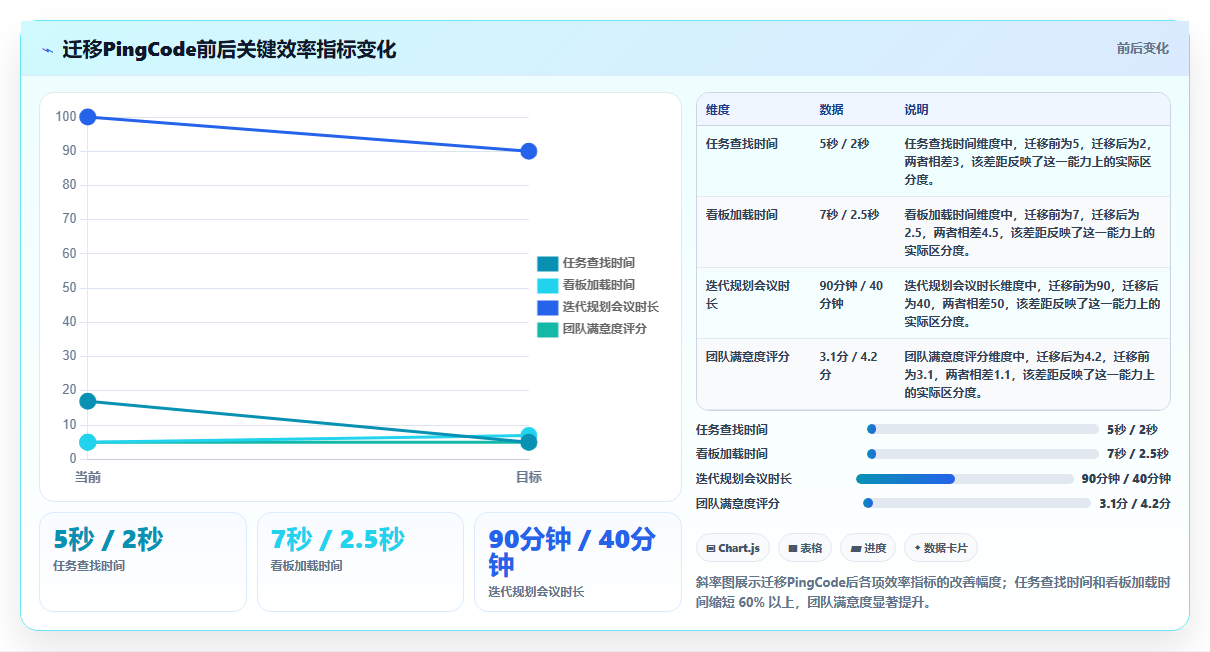
Task: Click the blue data point at 100
Action: pos(88,117)
